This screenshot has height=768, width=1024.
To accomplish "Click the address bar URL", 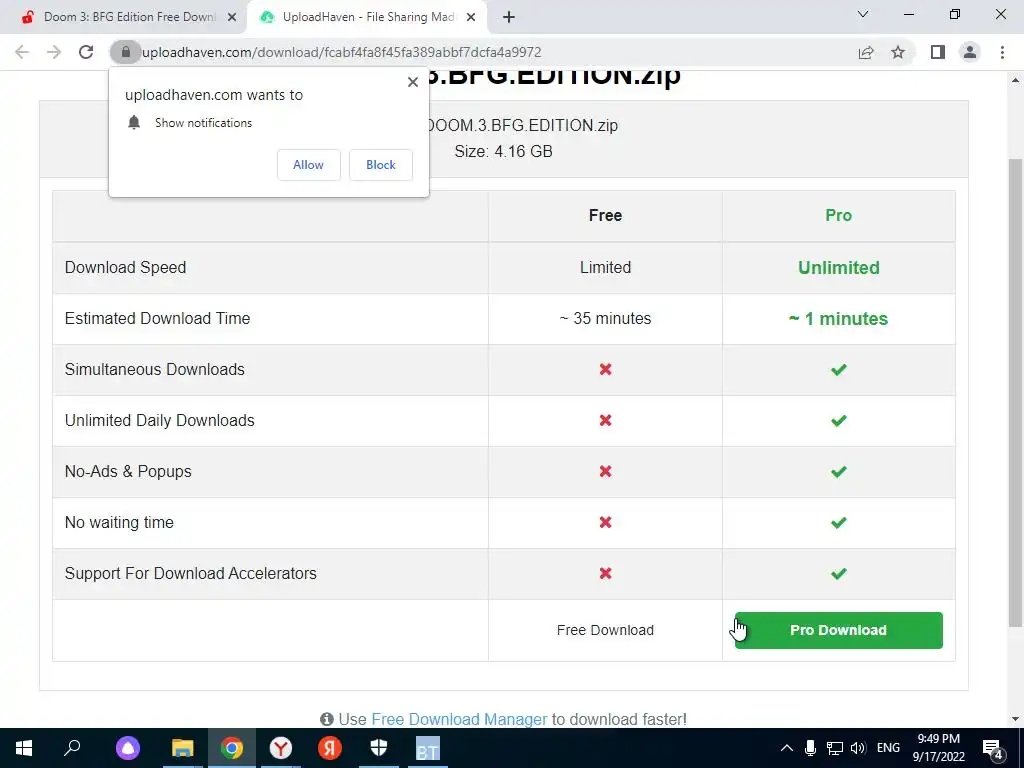I will click(342, 52).
